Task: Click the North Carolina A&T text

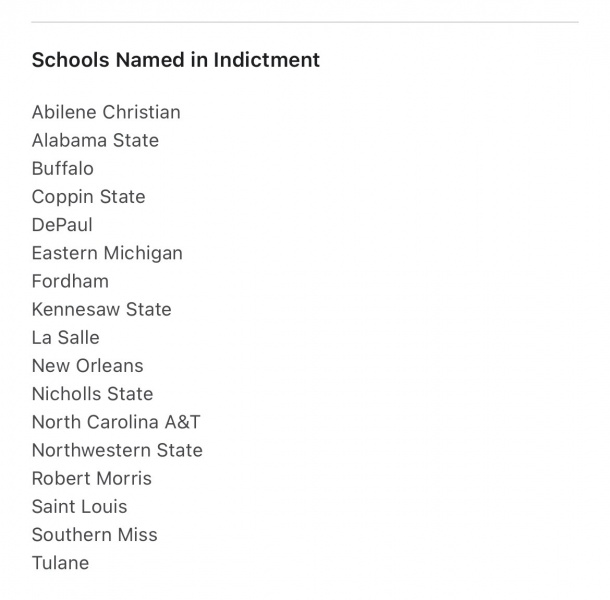Action: click(116, 422)
